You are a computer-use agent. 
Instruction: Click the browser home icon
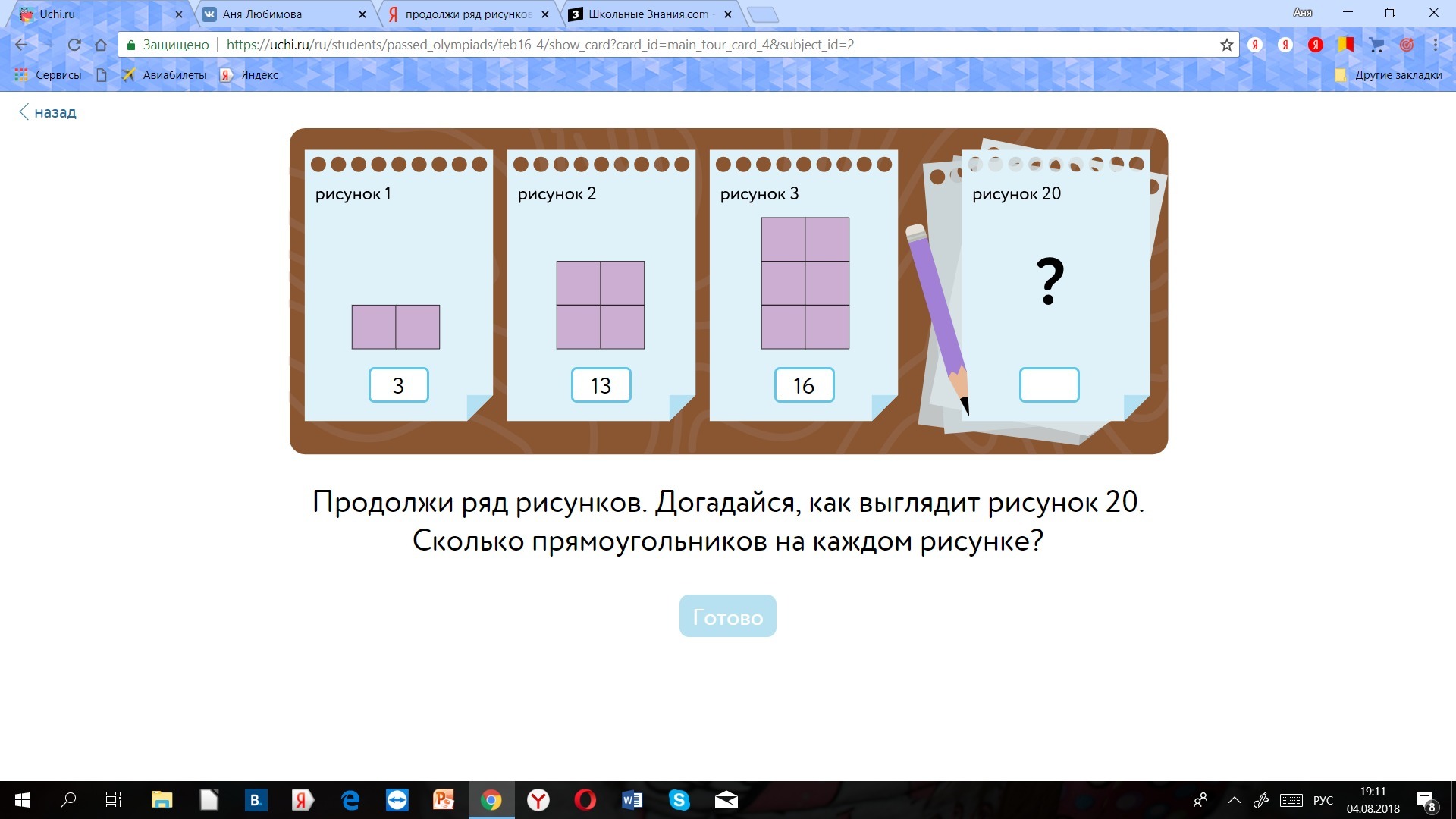pyautogui.click(x=101, y=45)
